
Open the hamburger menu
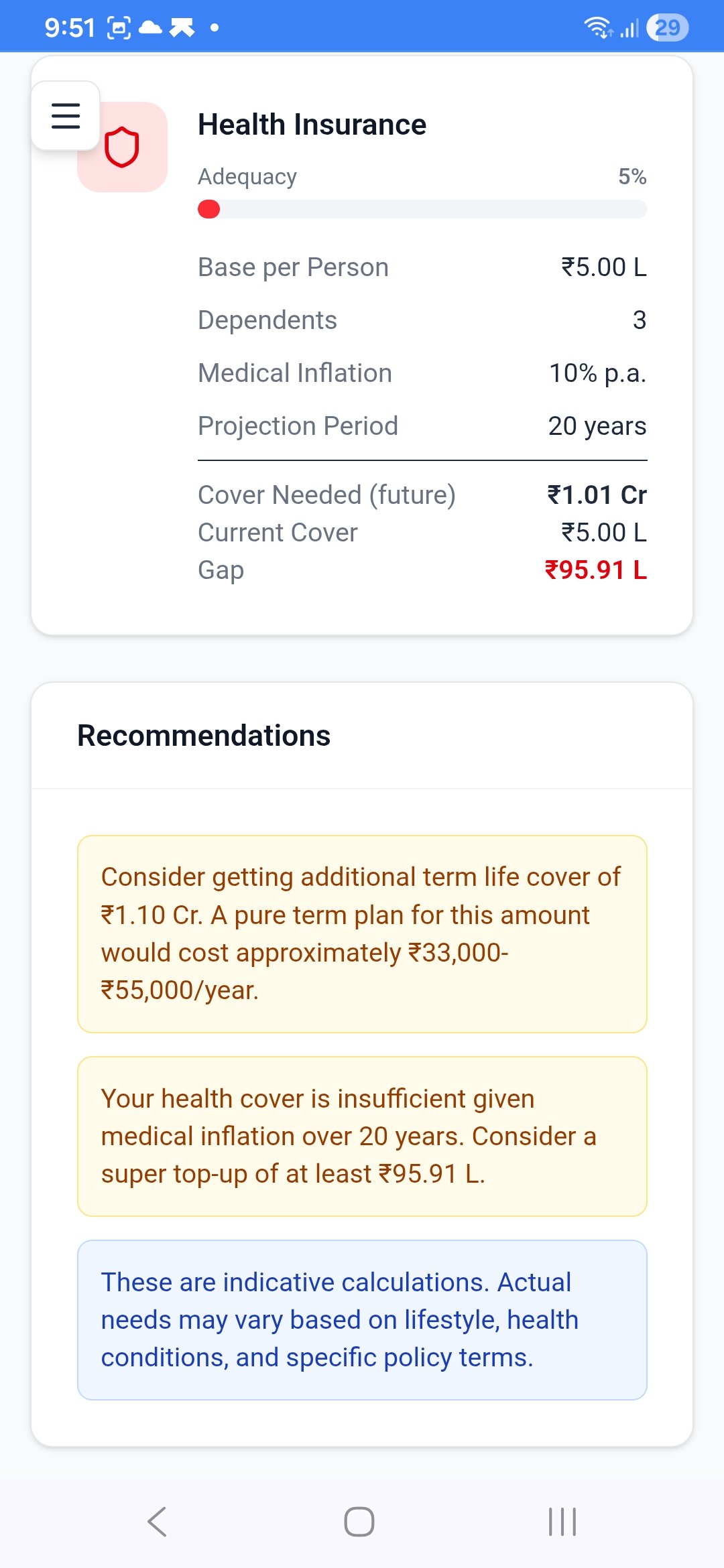(66, 116)
